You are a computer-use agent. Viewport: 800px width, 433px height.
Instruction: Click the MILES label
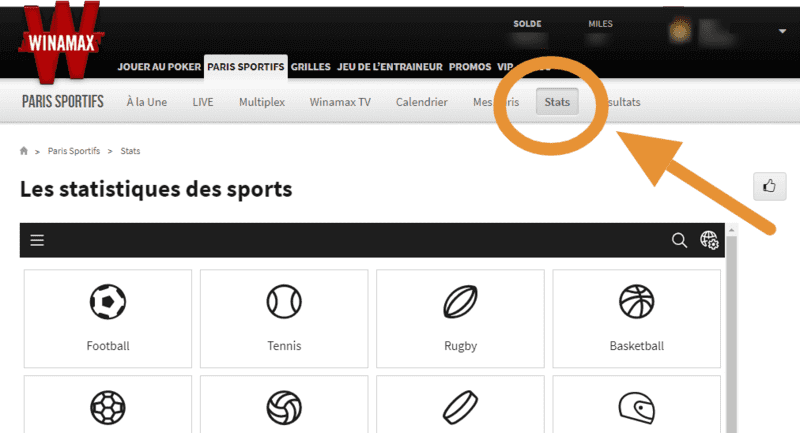point(600,23)
